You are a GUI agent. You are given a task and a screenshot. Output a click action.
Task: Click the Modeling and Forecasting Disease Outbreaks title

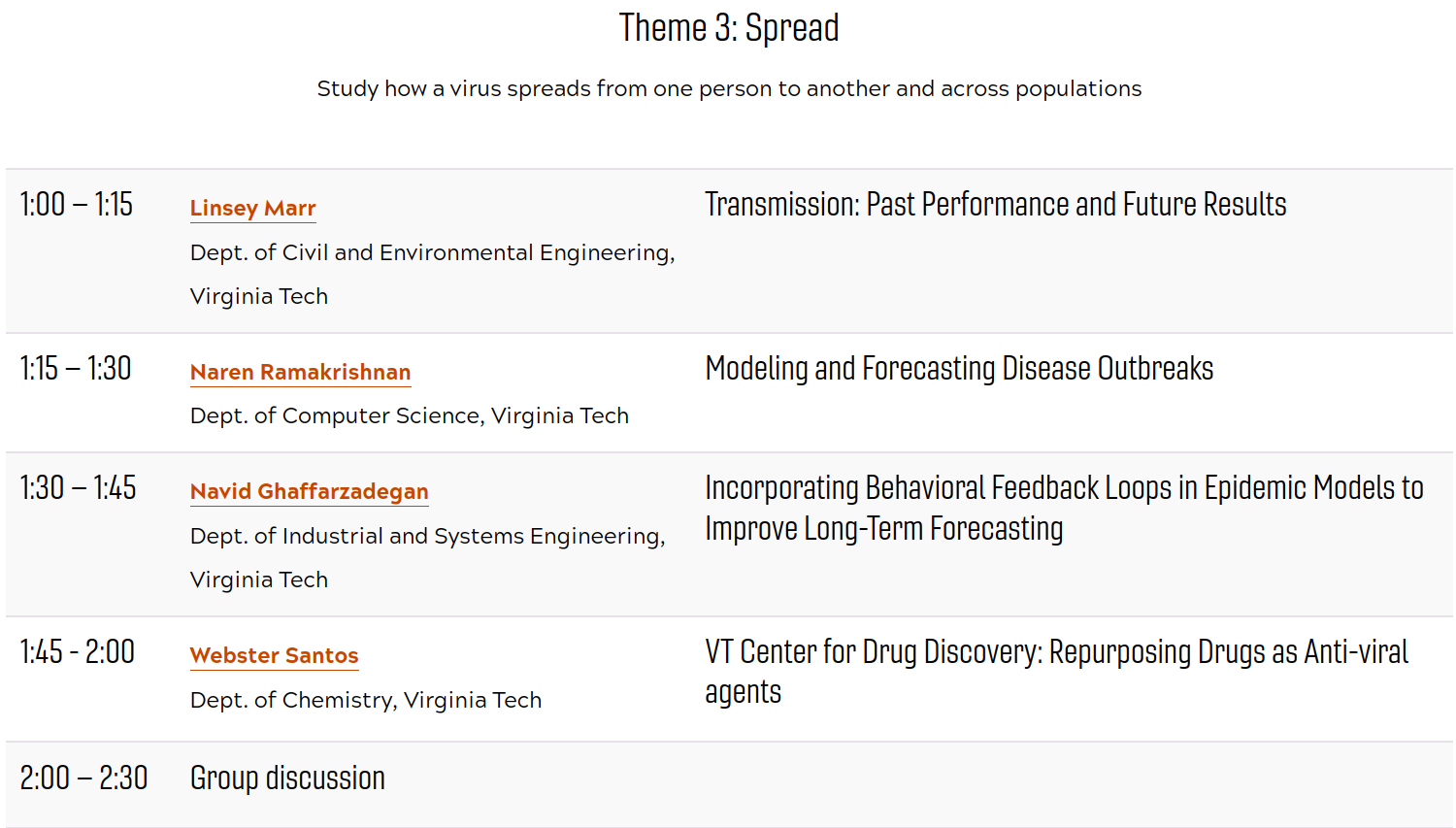point(959,369)
